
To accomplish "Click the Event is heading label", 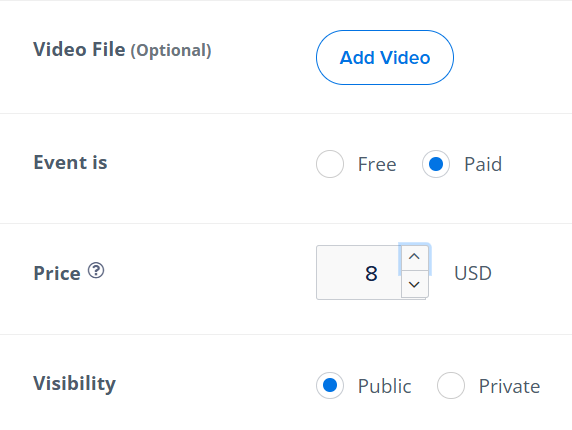I will click(70, 162).
